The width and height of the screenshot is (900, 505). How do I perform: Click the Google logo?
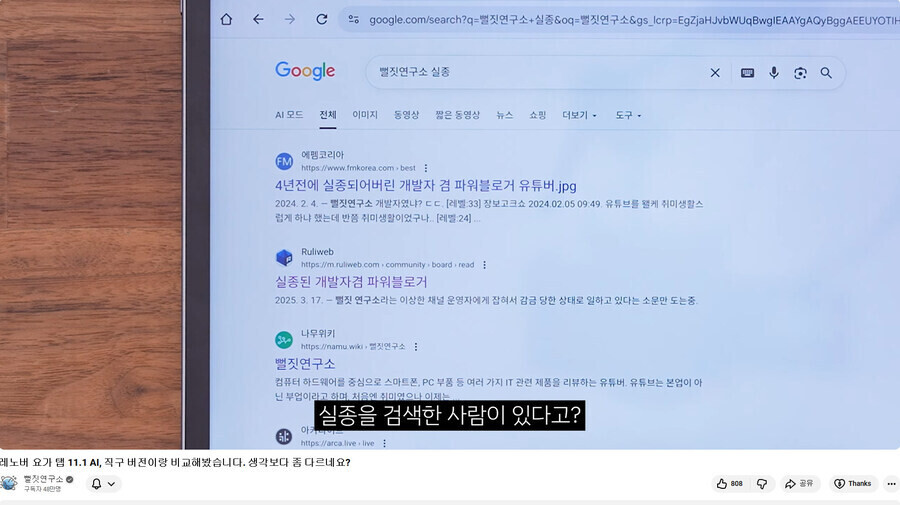[x=305, y=71]
